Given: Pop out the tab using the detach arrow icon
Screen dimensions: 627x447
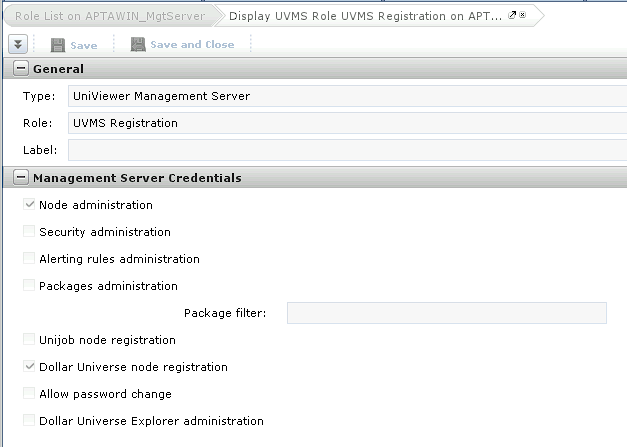Looking at the screenshot, I should pyautogui.click(x=512, y=15).
